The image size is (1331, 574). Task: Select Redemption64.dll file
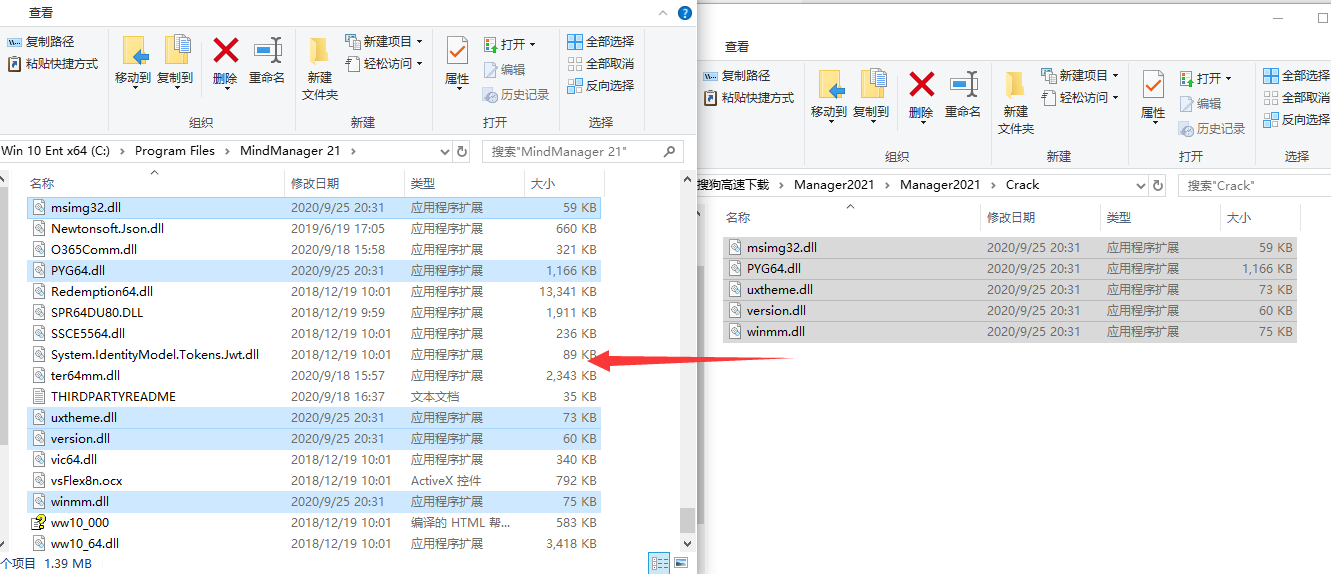tap(314, 292)
